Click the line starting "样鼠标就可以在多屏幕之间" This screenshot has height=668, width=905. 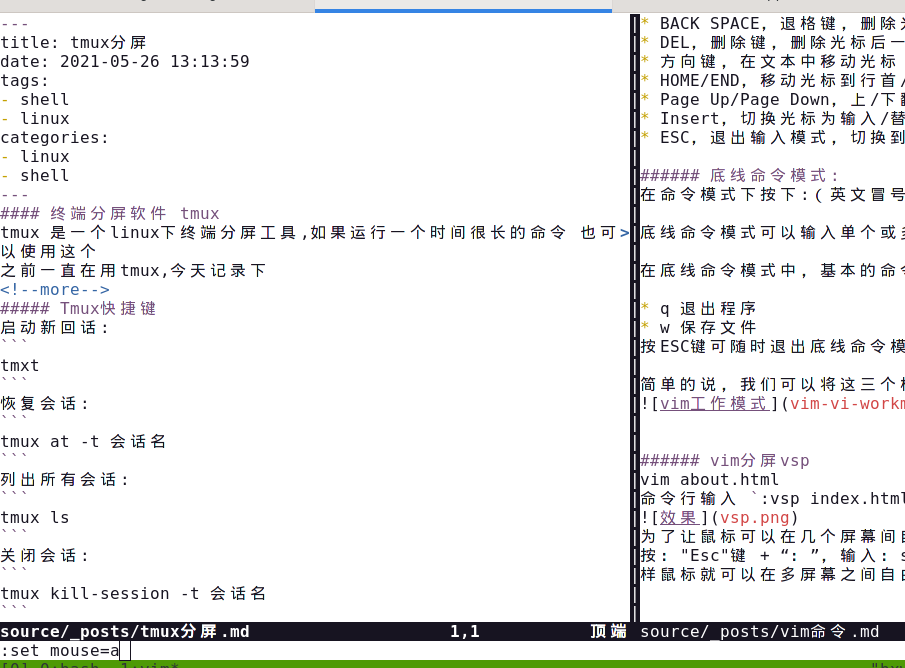773,575
